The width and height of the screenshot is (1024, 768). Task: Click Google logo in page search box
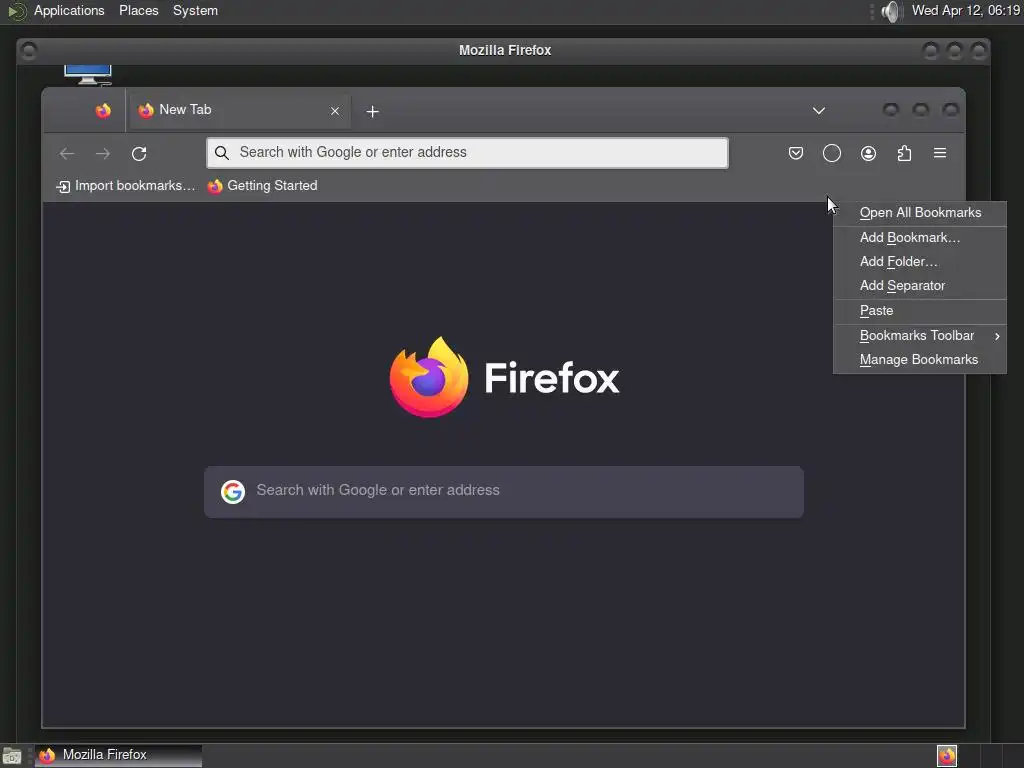click(x=232, y=492)
